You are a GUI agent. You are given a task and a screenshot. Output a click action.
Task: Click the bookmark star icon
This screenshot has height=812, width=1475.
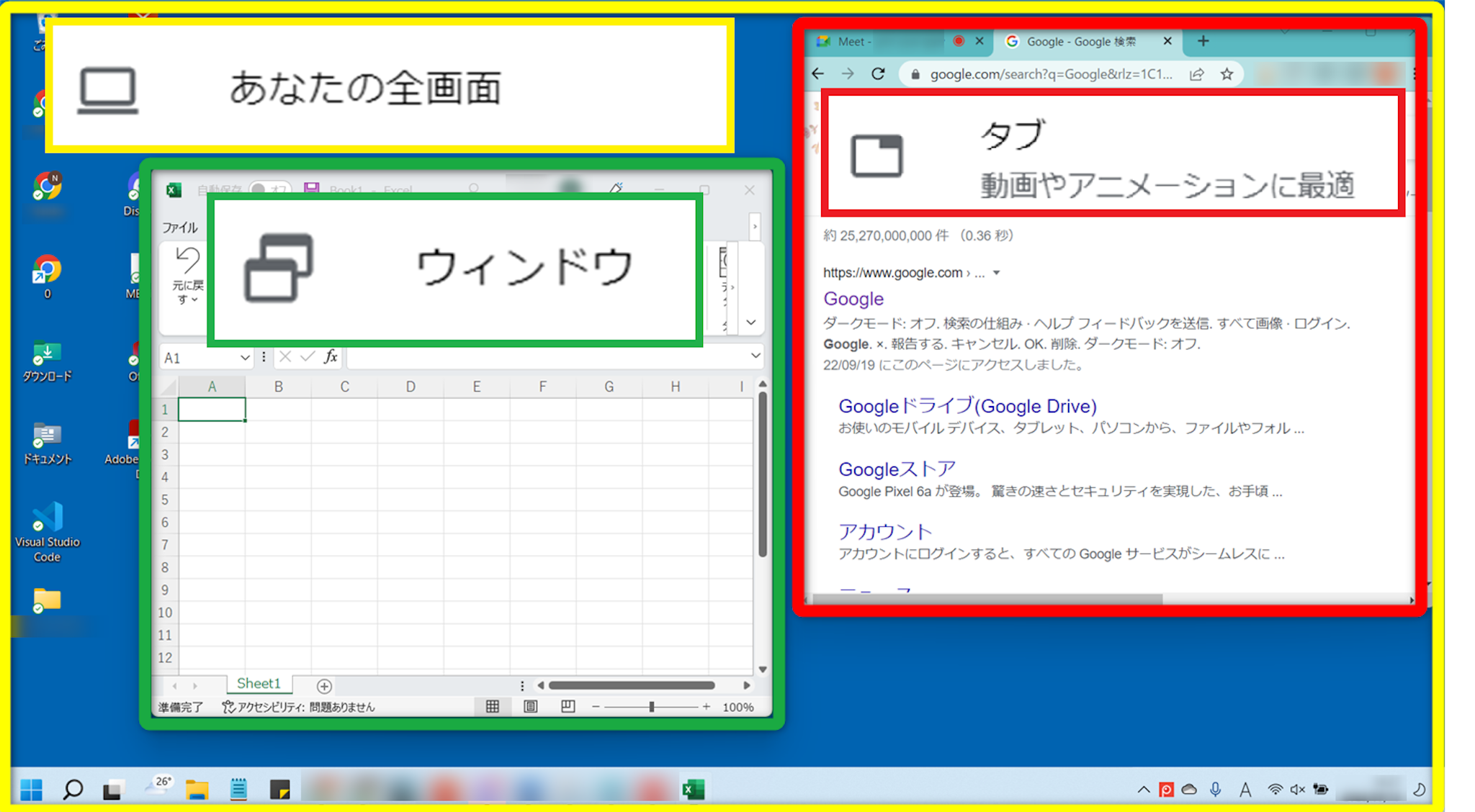pyautogui.click(x=1227, y=74)
